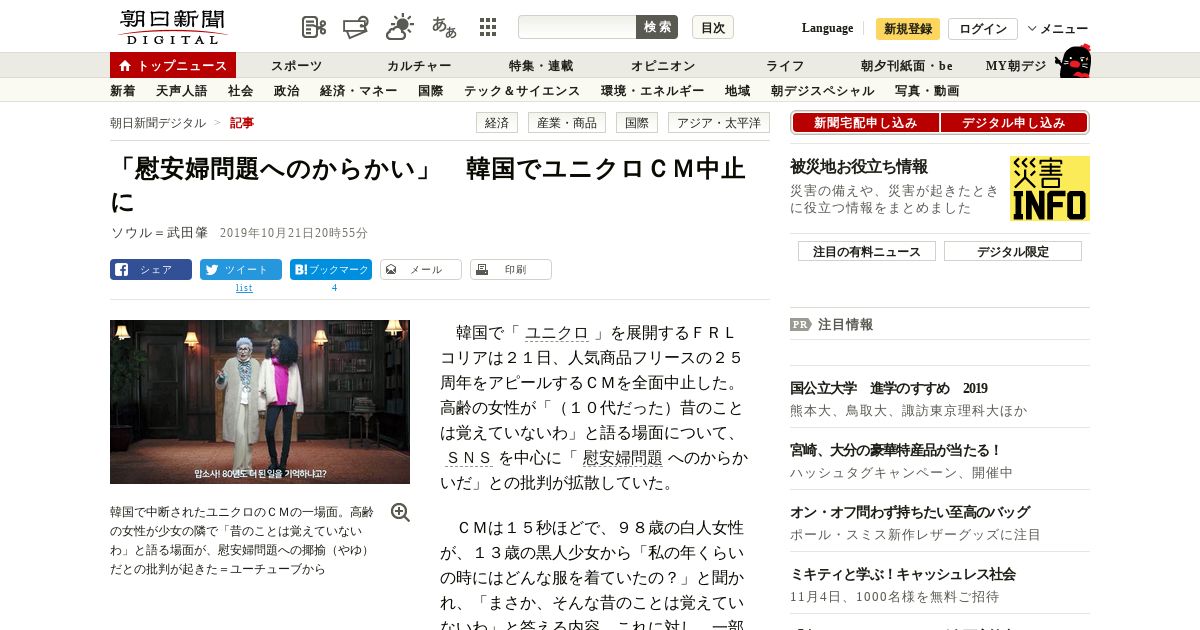Viewport: 1200px width, 630px height.
Task: Click the ＳＮＳ keyword link
Action: coord(469,458)
